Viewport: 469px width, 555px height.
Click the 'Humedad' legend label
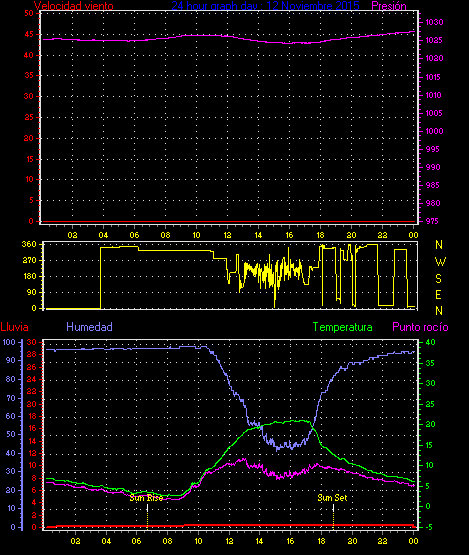pyautogui.click(x=89, y=327)
